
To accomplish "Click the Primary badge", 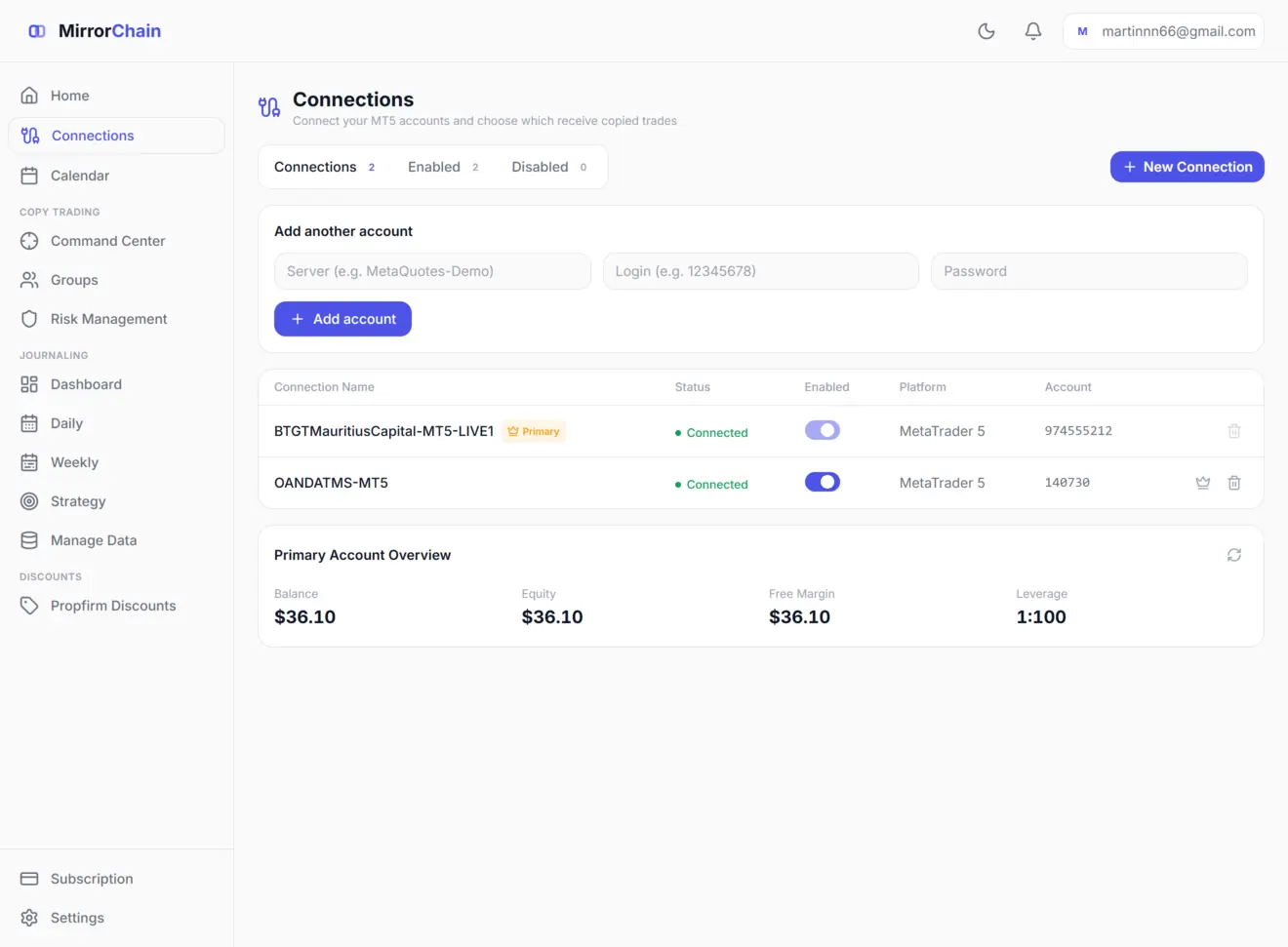I will pos(534,431).
